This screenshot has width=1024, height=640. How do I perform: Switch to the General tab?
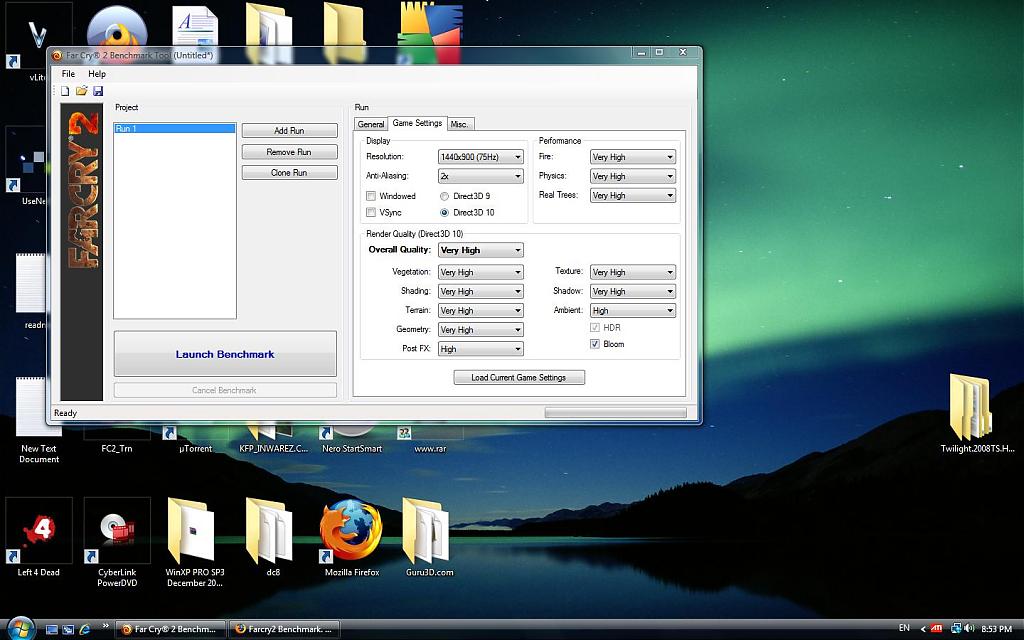(x=371, y=124)
